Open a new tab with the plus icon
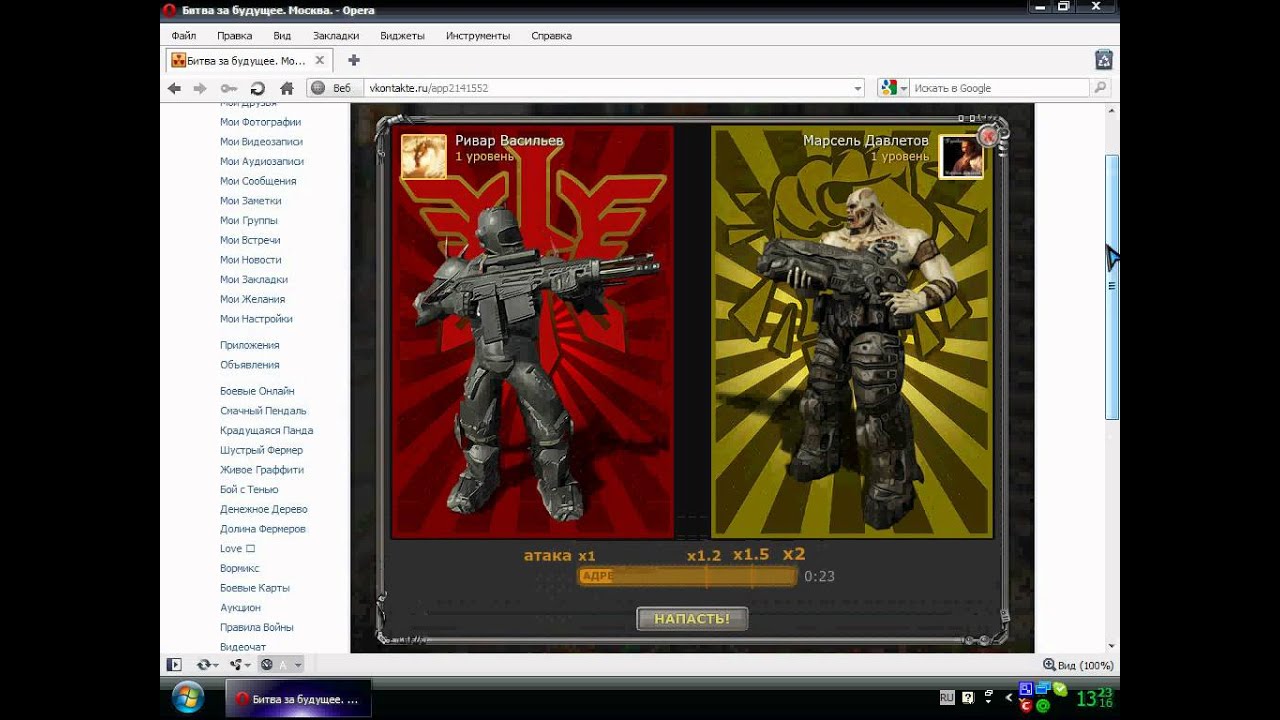1280x720 pixels. point(353,60)
